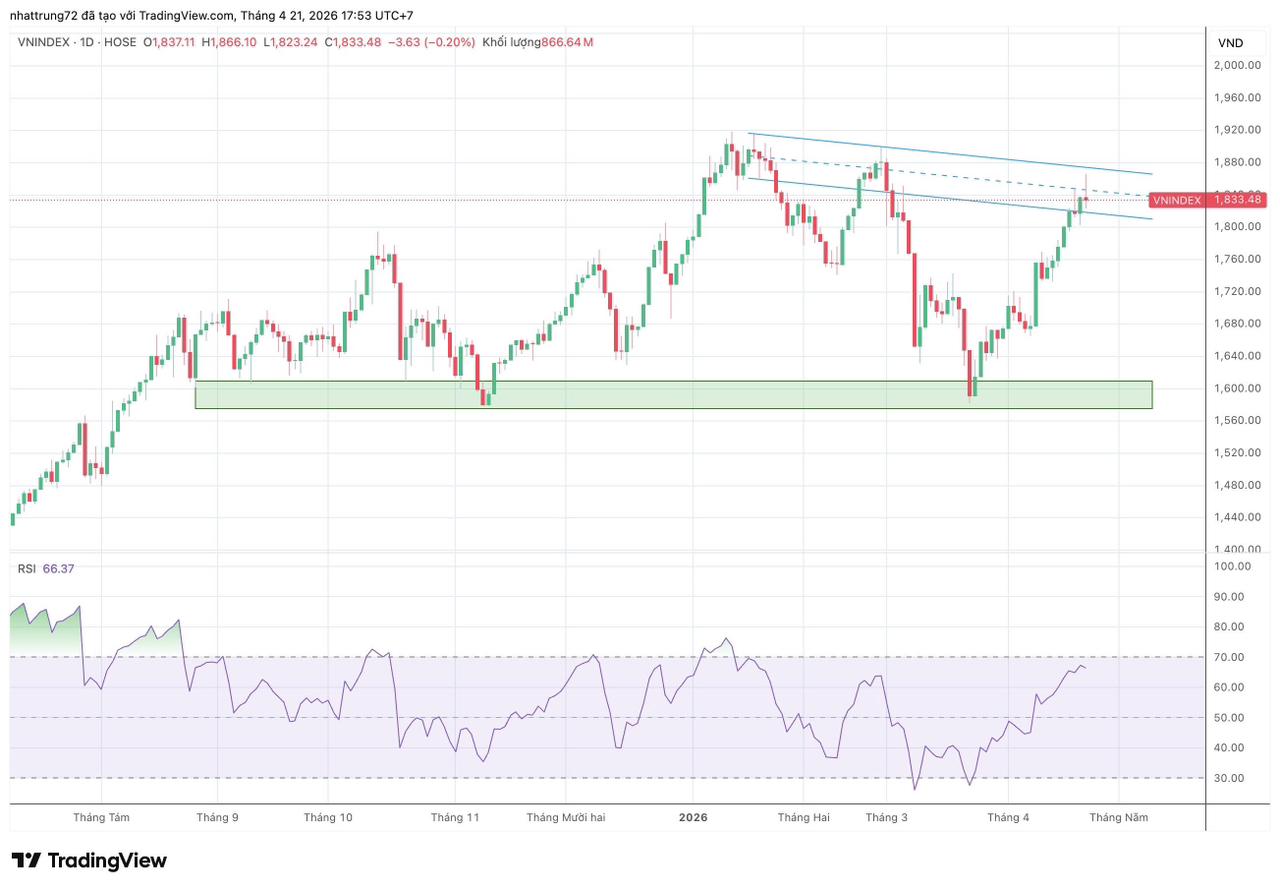The width and height of the screenshot is (1280, 890).
Task: Click the change value −3.63 (−0.20%)
Action: (431, 42)
